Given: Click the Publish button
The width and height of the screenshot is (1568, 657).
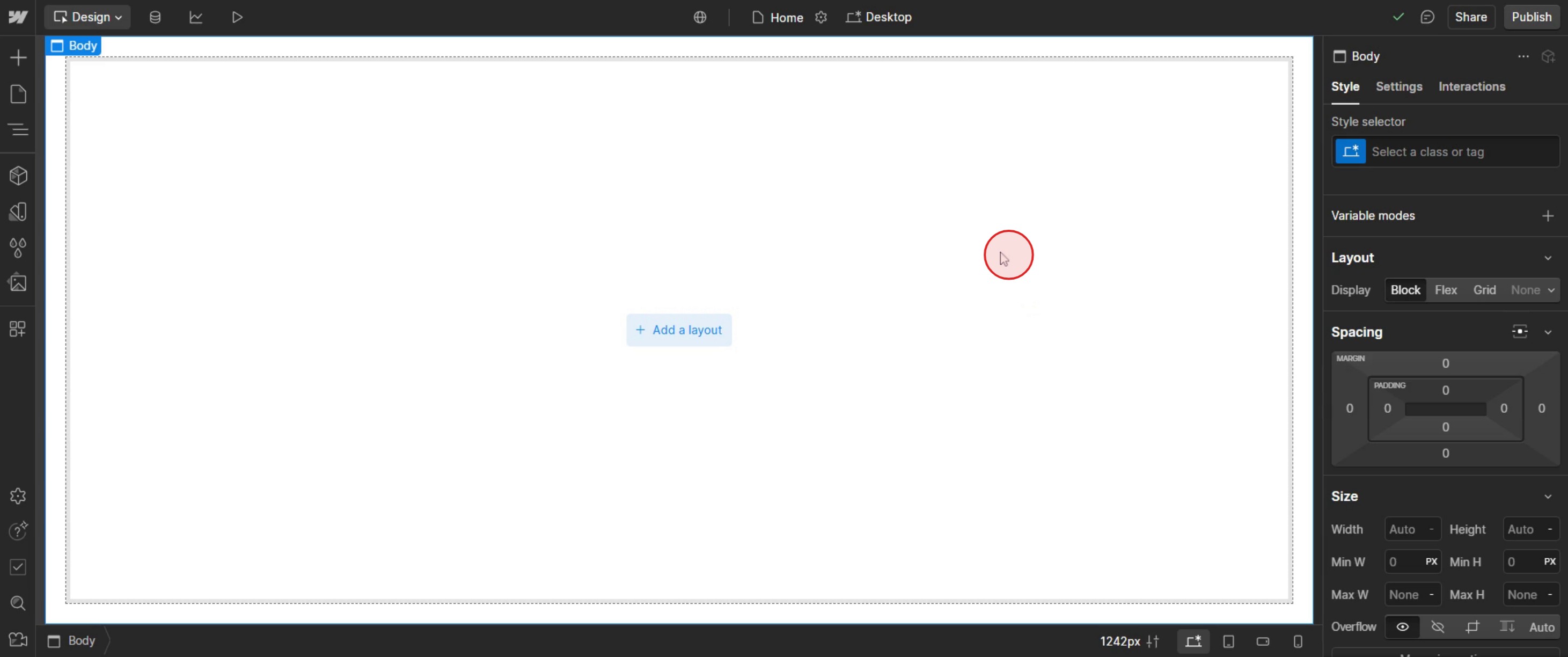Looking at the screenshot, I should coord(1532,17).
